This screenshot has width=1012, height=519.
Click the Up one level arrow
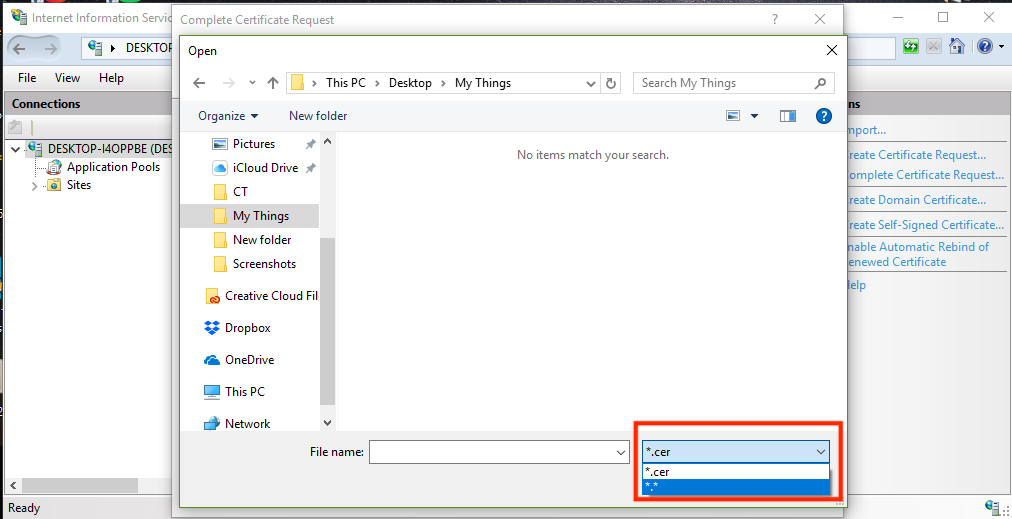[x=273, y=83]
